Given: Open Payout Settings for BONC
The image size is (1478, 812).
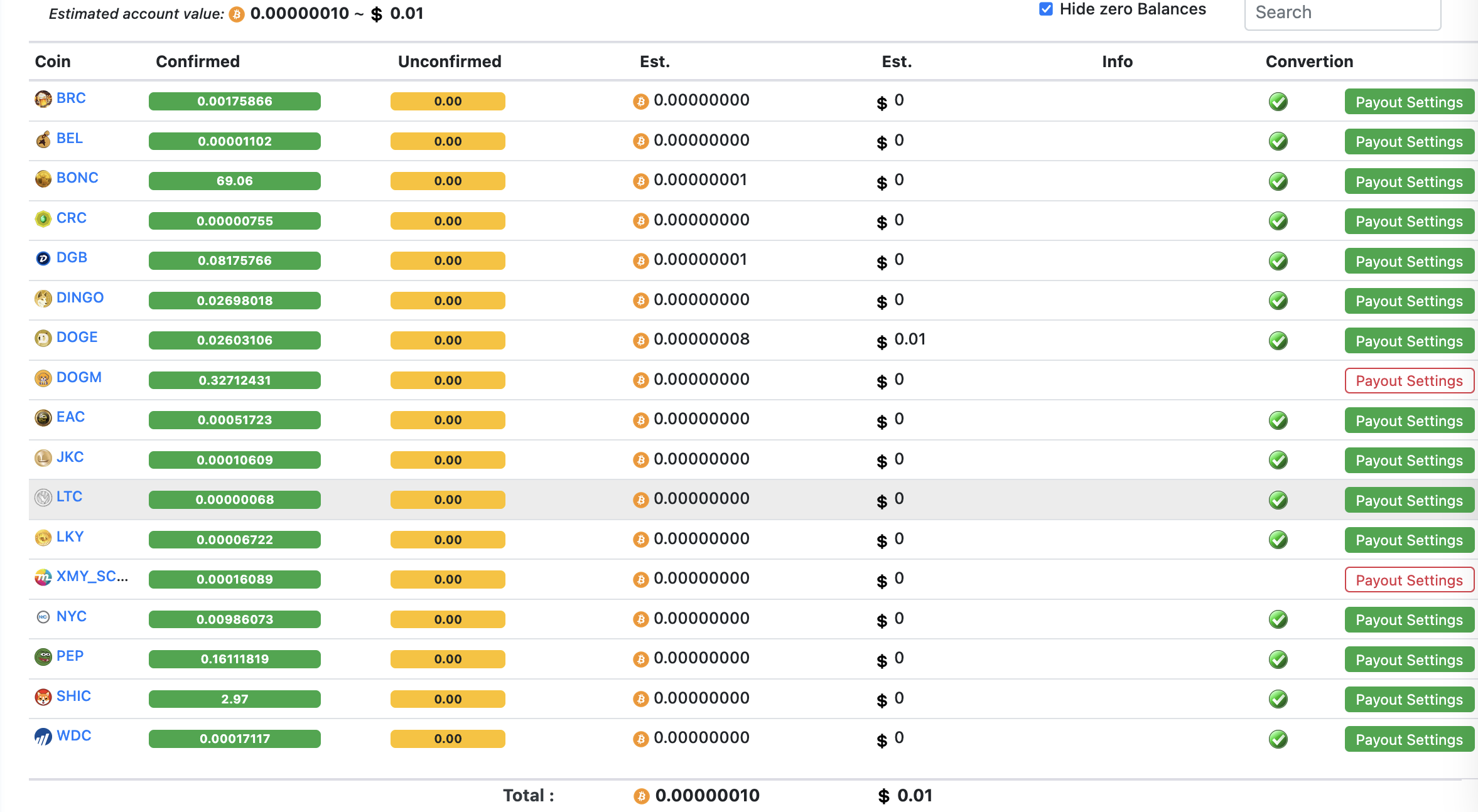Looking at the screenshot, I should 1409,181.
